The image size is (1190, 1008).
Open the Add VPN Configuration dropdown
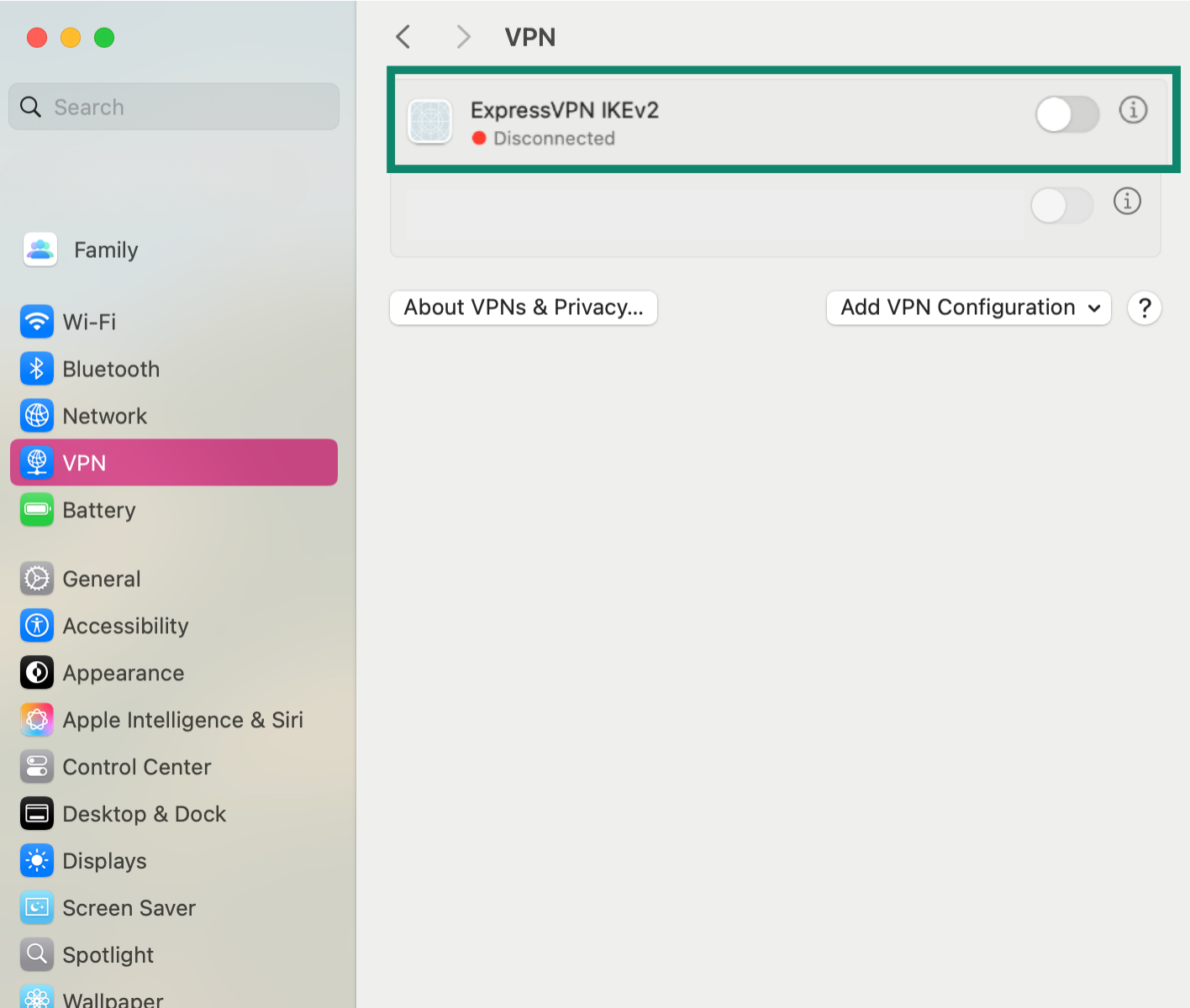(967, 307)
